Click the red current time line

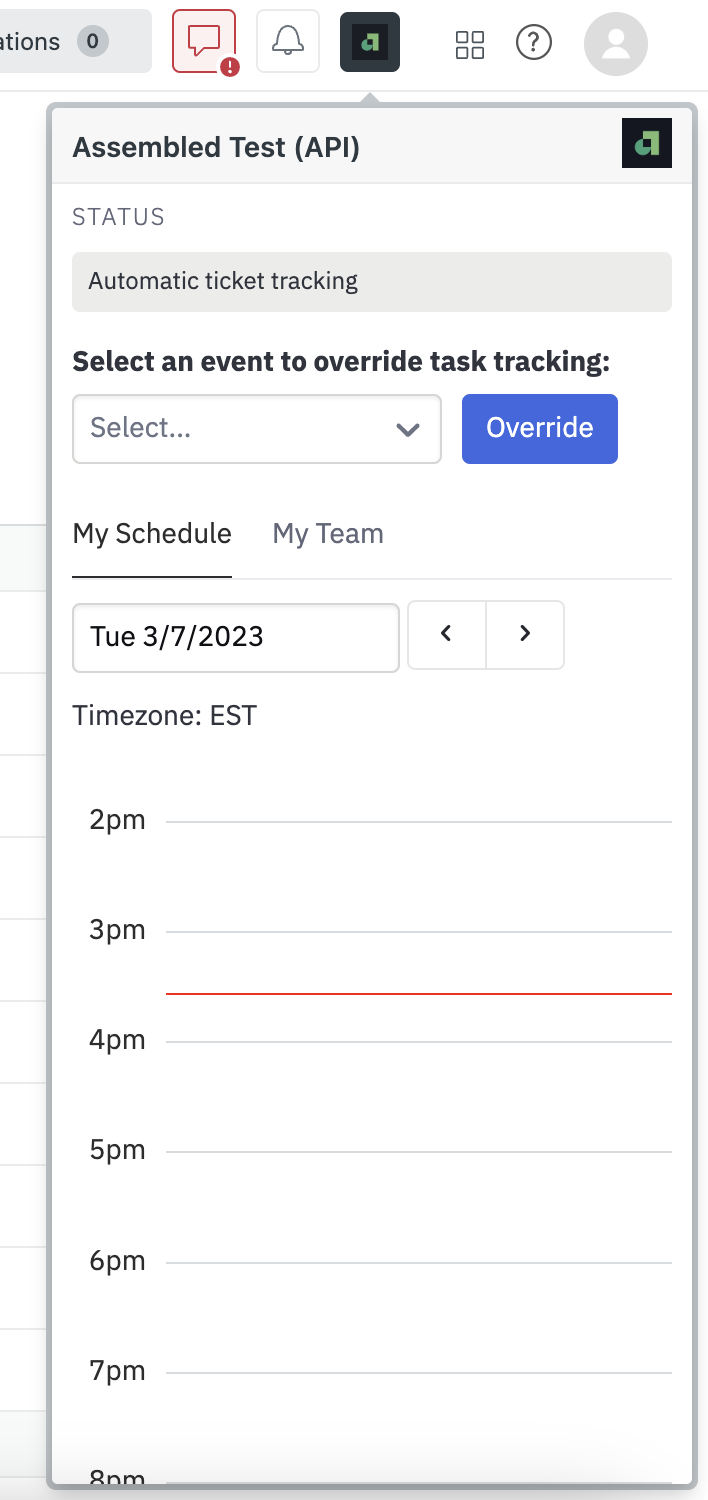[x=418, y=994]
